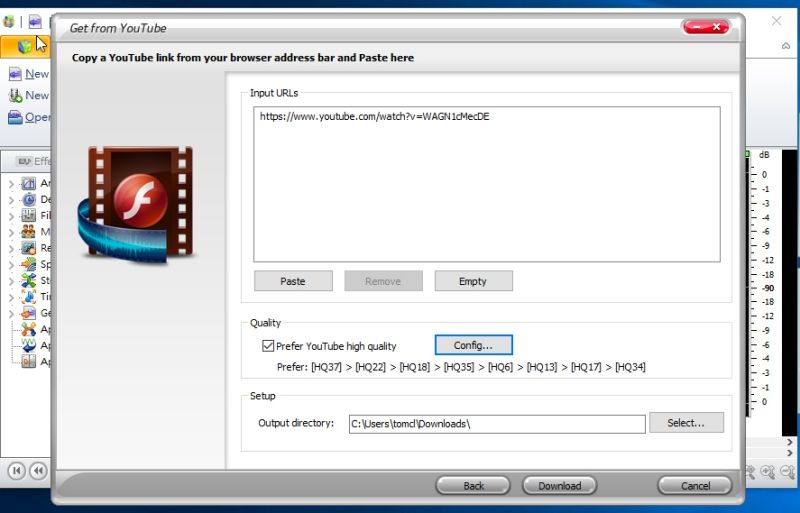Select the green-blue crossed arrows icon beside 'St'
Screen dimensions: 800x513
pos(29,280)
